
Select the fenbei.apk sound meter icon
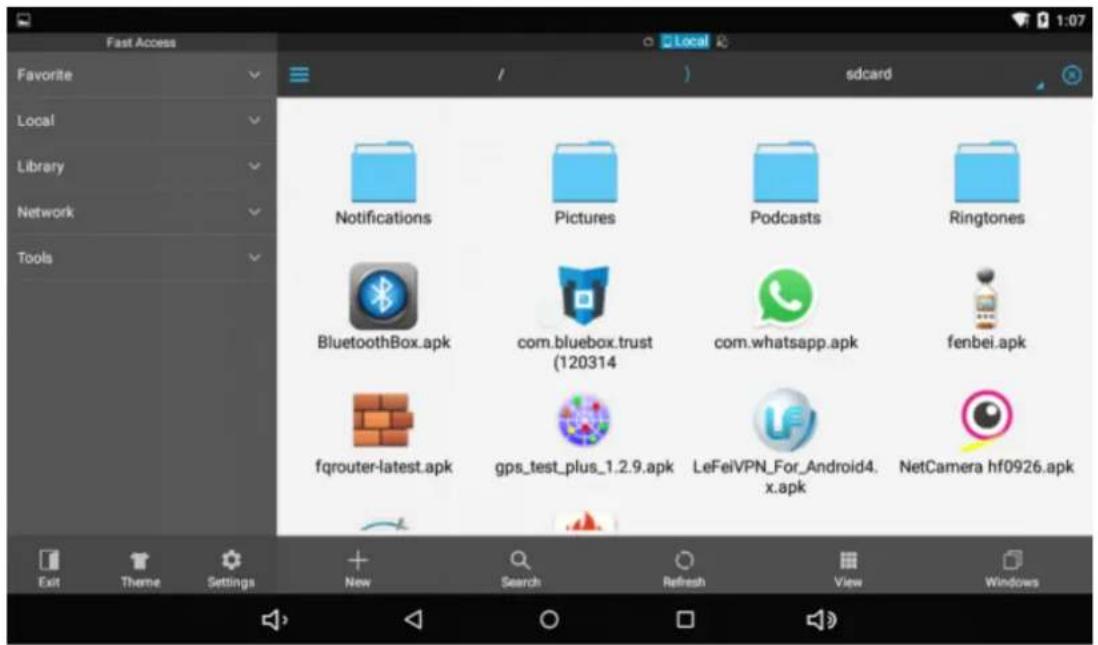pos(985,298)
